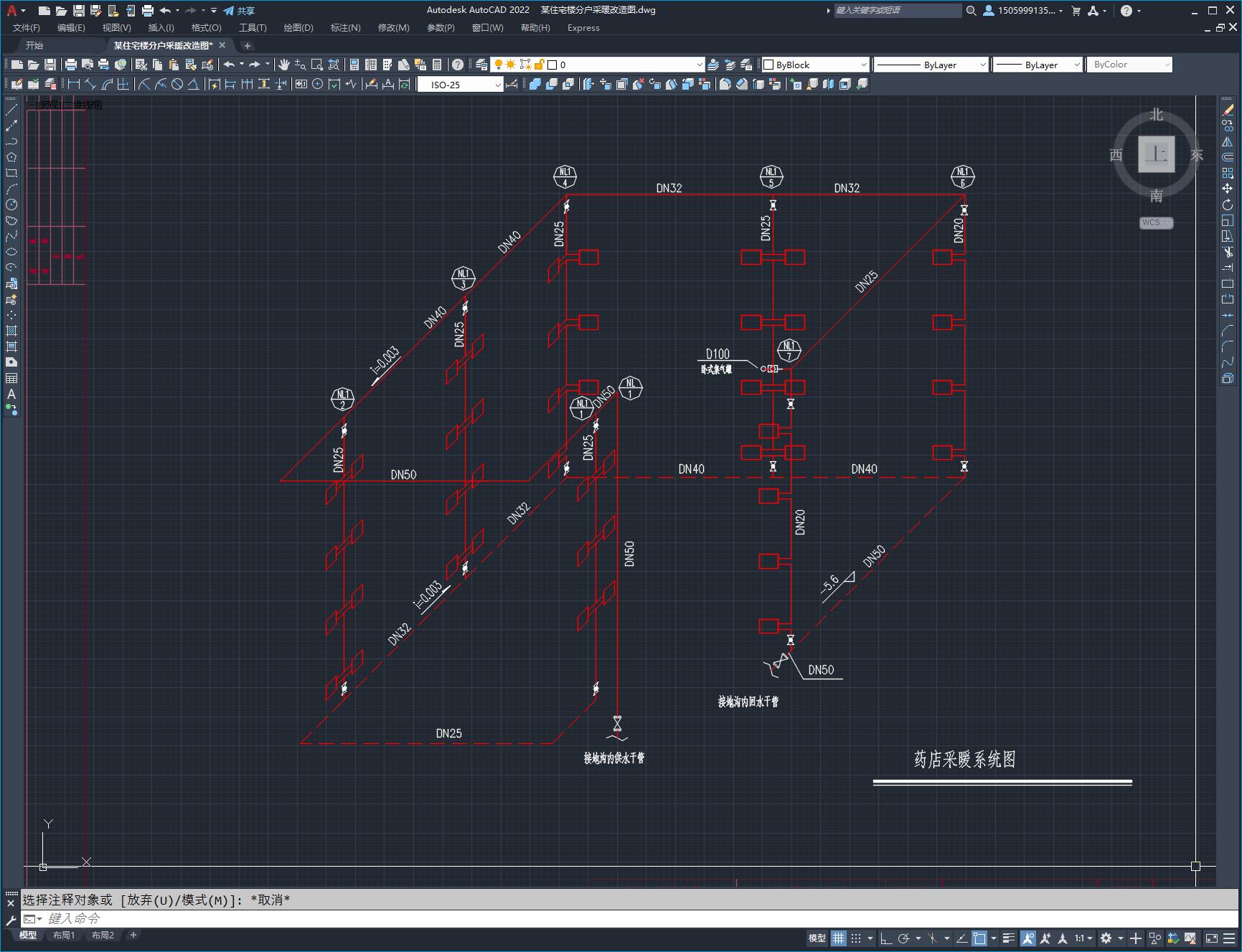Select the Multiline Text A tool
This screenshot has width=1242, height=952.
tap(11, 394)
